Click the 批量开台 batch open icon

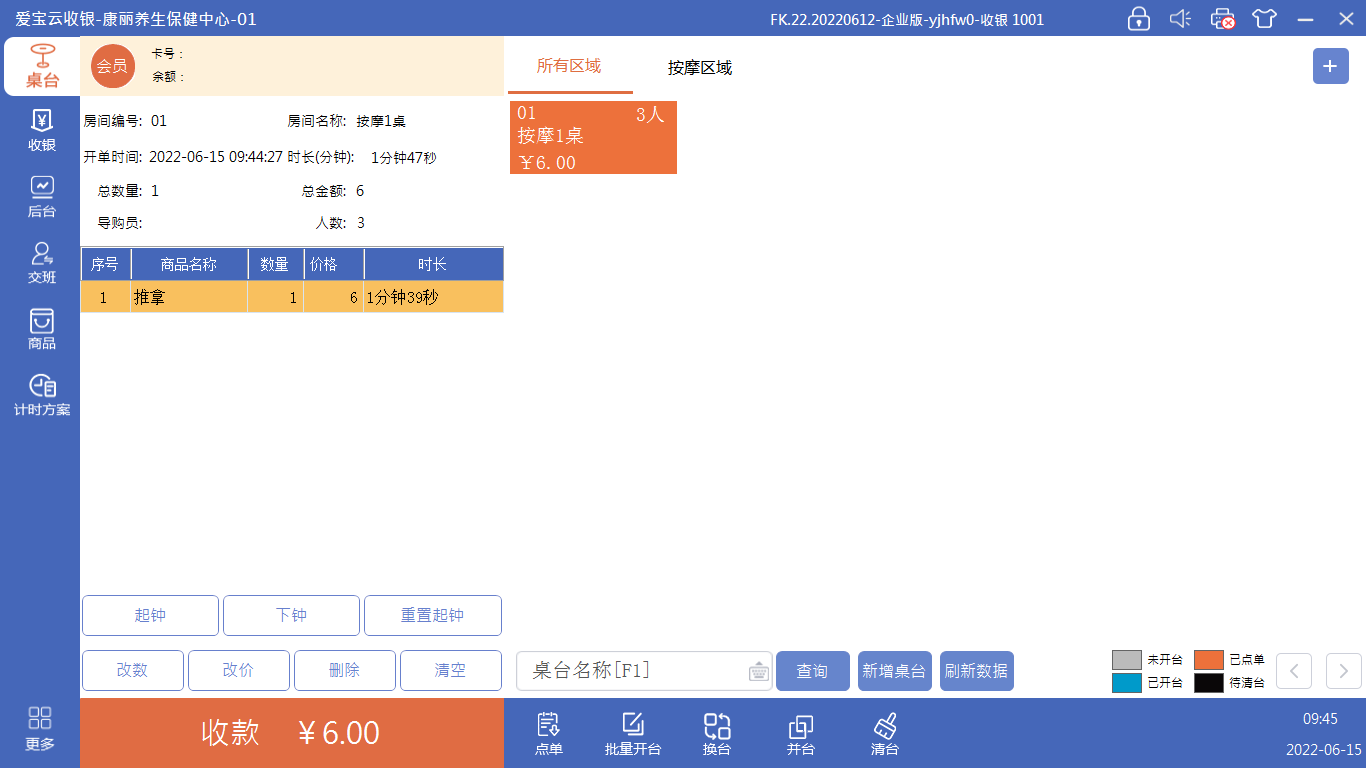(633, 733)
